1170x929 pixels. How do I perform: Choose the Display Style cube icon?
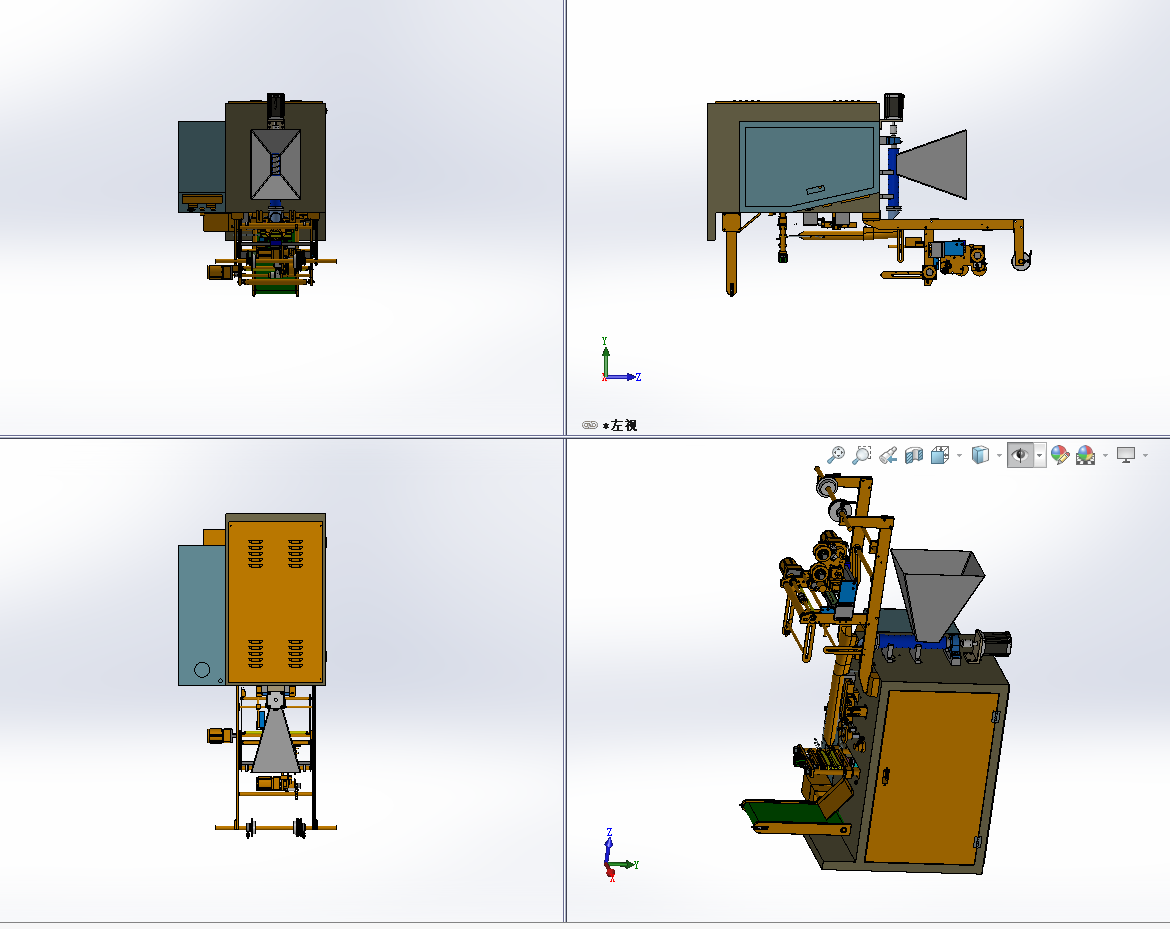980,454
